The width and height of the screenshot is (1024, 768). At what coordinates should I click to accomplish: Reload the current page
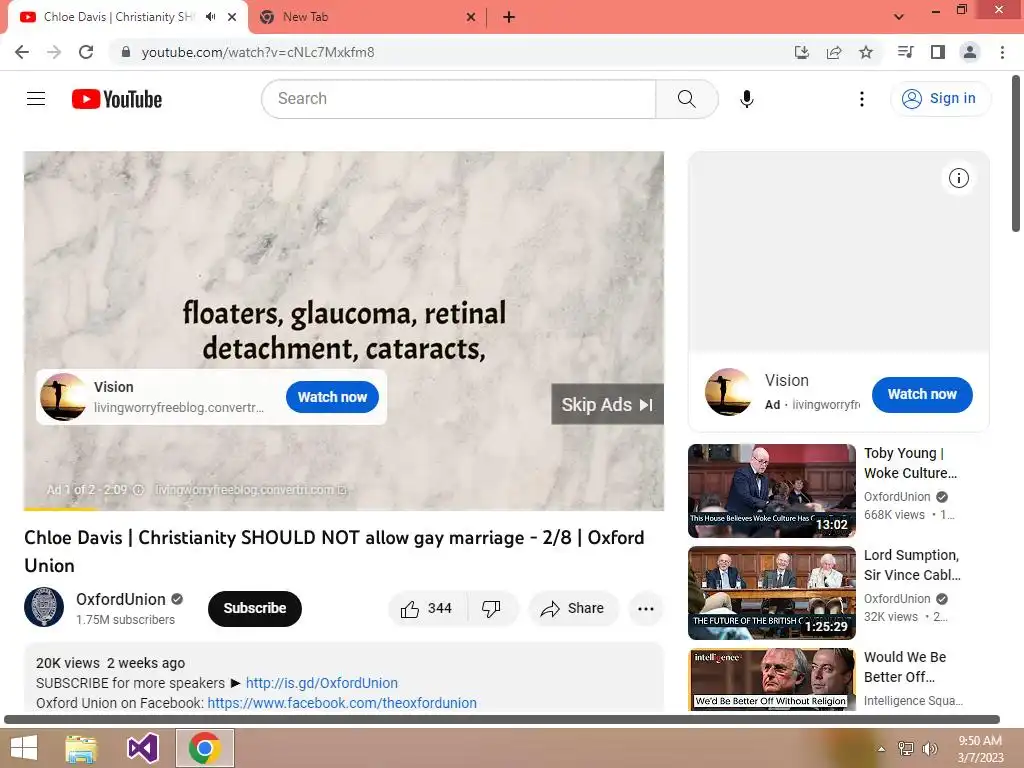tap(86, 52)
